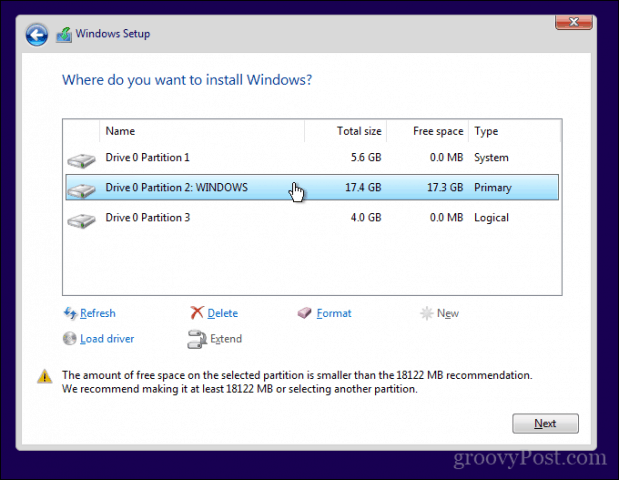Click the Extend drives icon
The image size is (619, 480).
[197, 339]
